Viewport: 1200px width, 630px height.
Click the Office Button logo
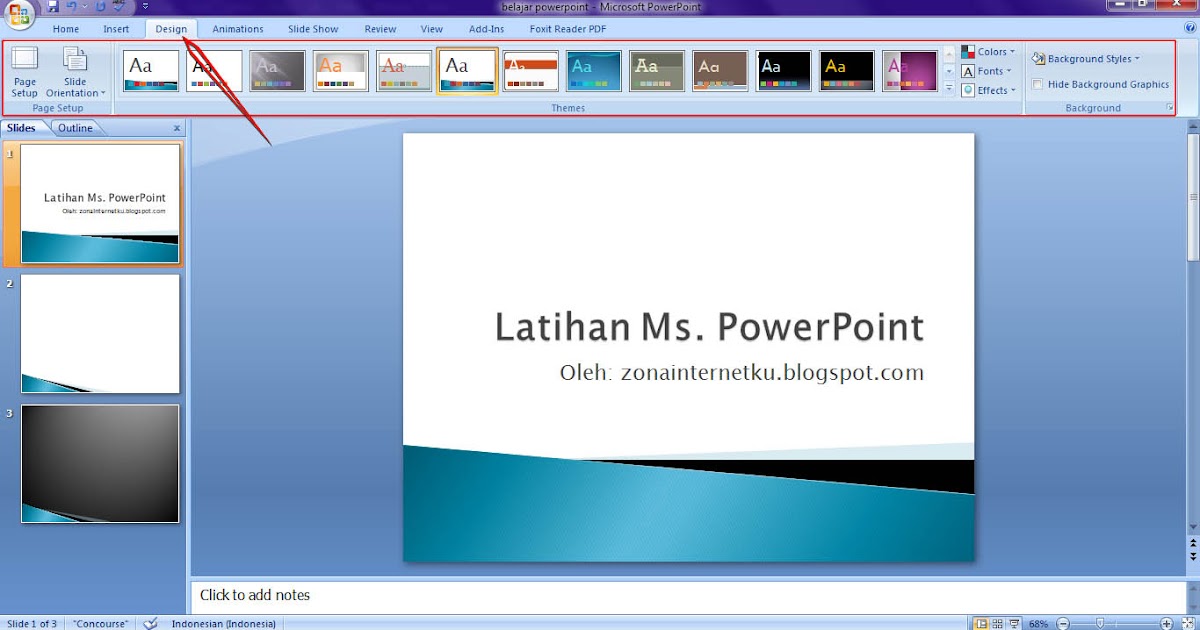[20, 13]
